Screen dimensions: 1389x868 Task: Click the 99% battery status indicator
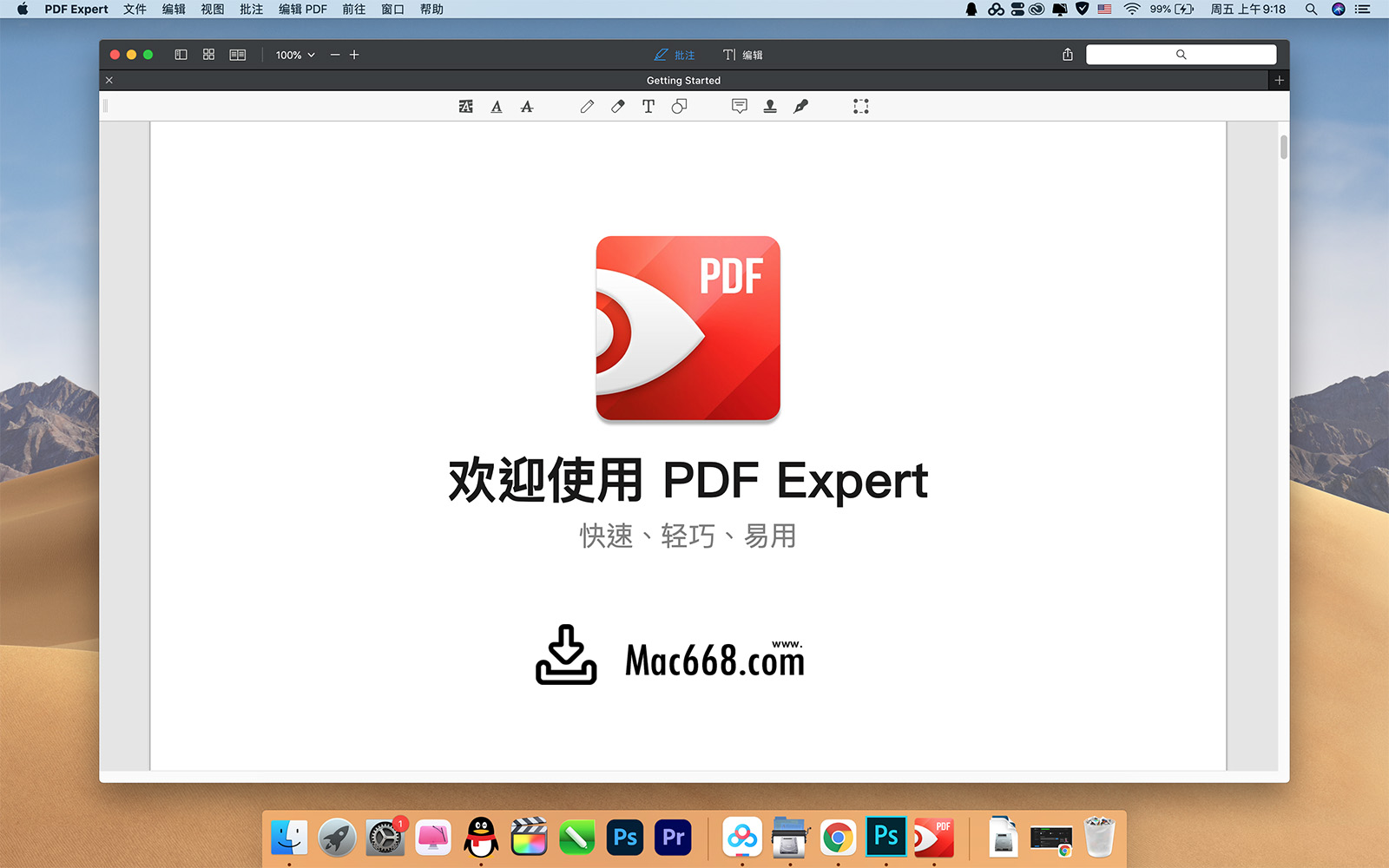click(x=1172, y=10)
